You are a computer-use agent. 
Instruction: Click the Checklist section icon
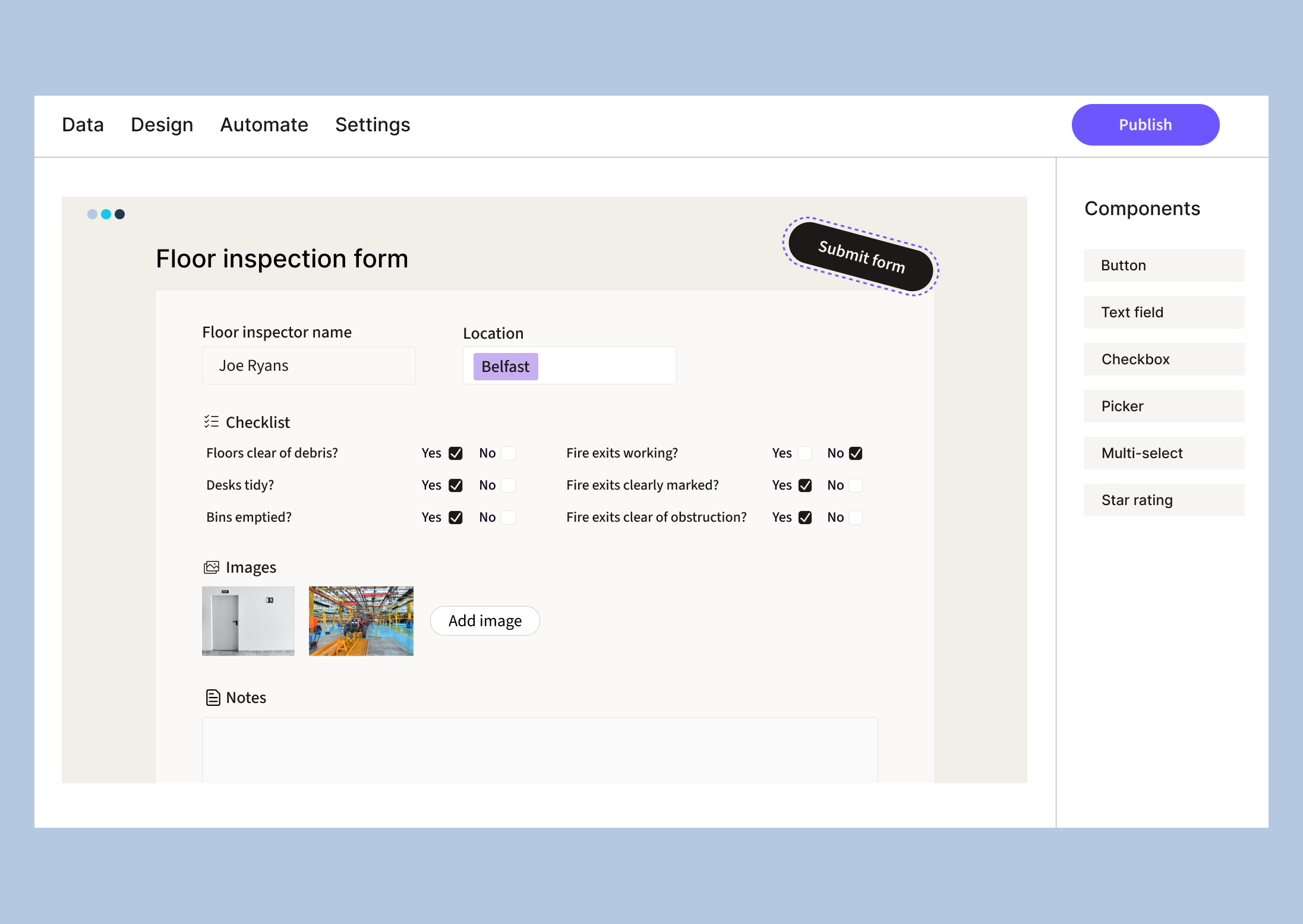pos(211,422)
